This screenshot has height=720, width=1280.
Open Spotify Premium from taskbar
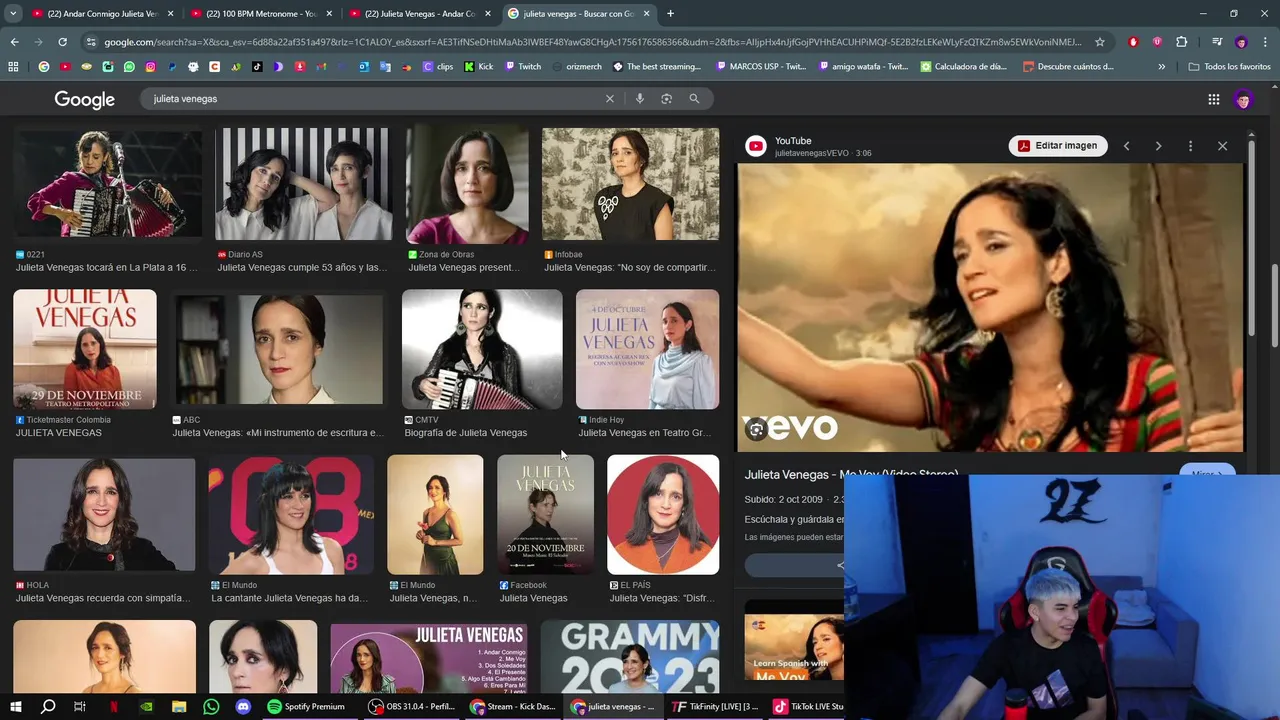[306, 707]
